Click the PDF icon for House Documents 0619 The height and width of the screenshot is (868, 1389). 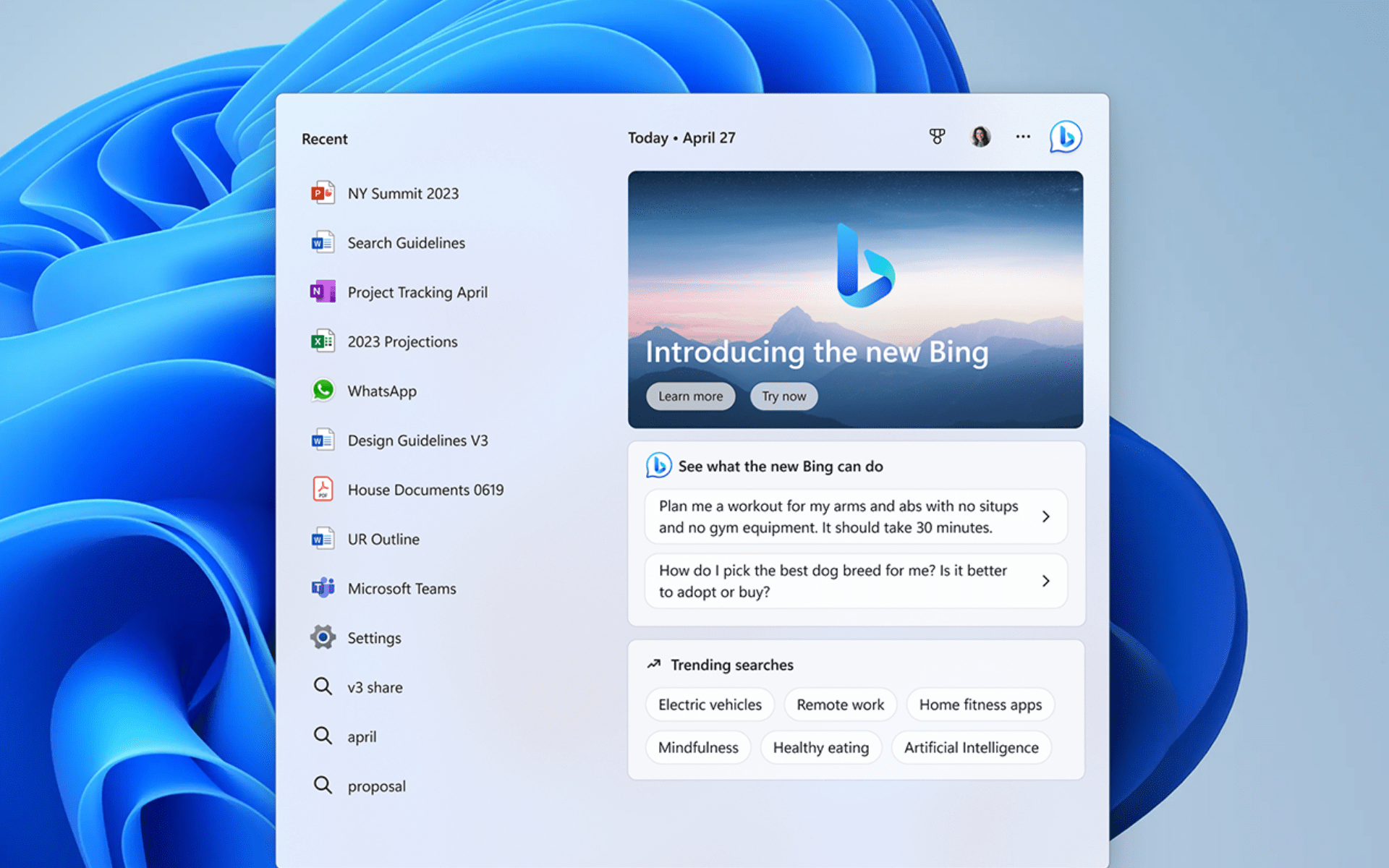323,489
